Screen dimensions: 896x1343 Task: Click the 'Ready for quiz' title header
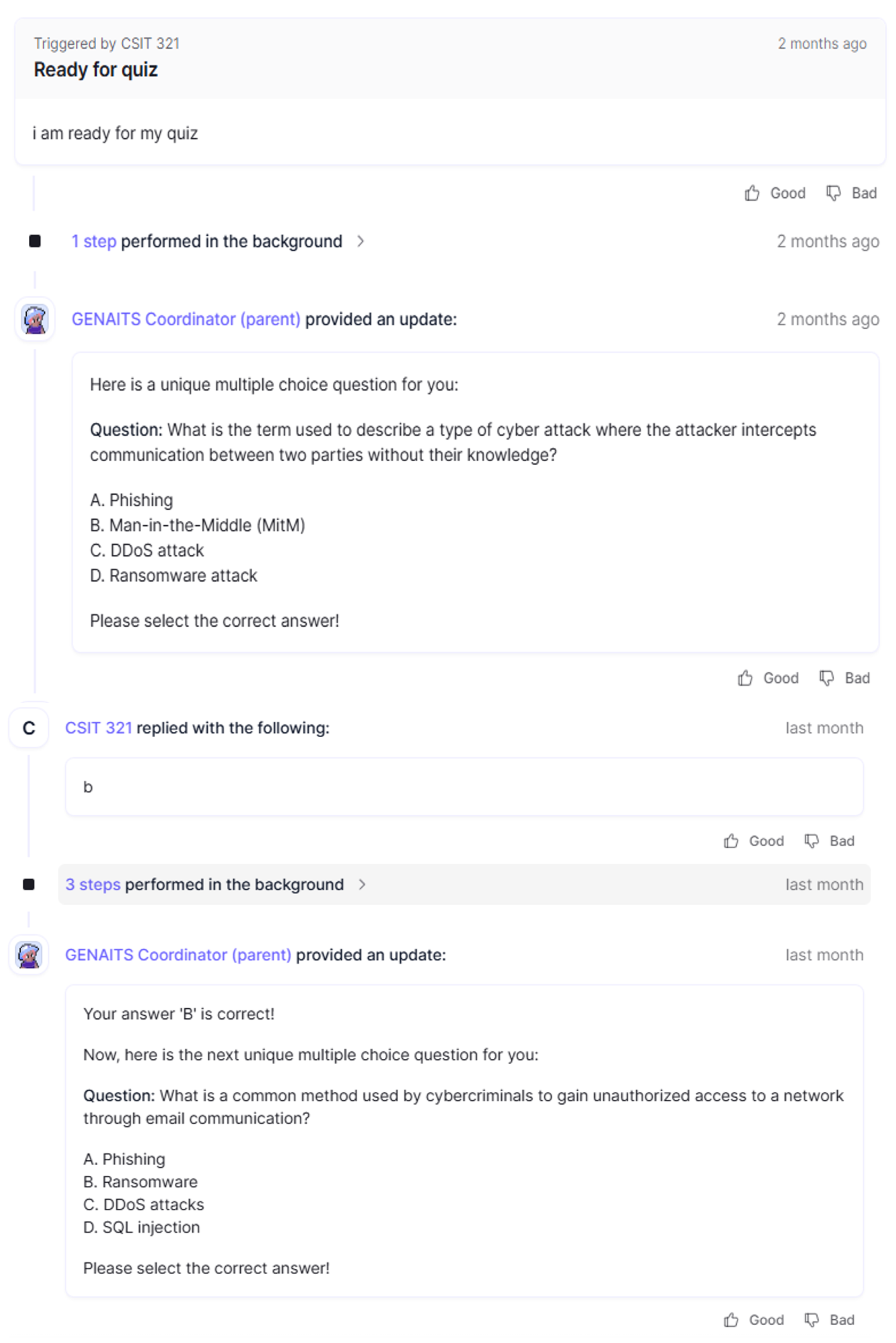click(x=96, y=70)
